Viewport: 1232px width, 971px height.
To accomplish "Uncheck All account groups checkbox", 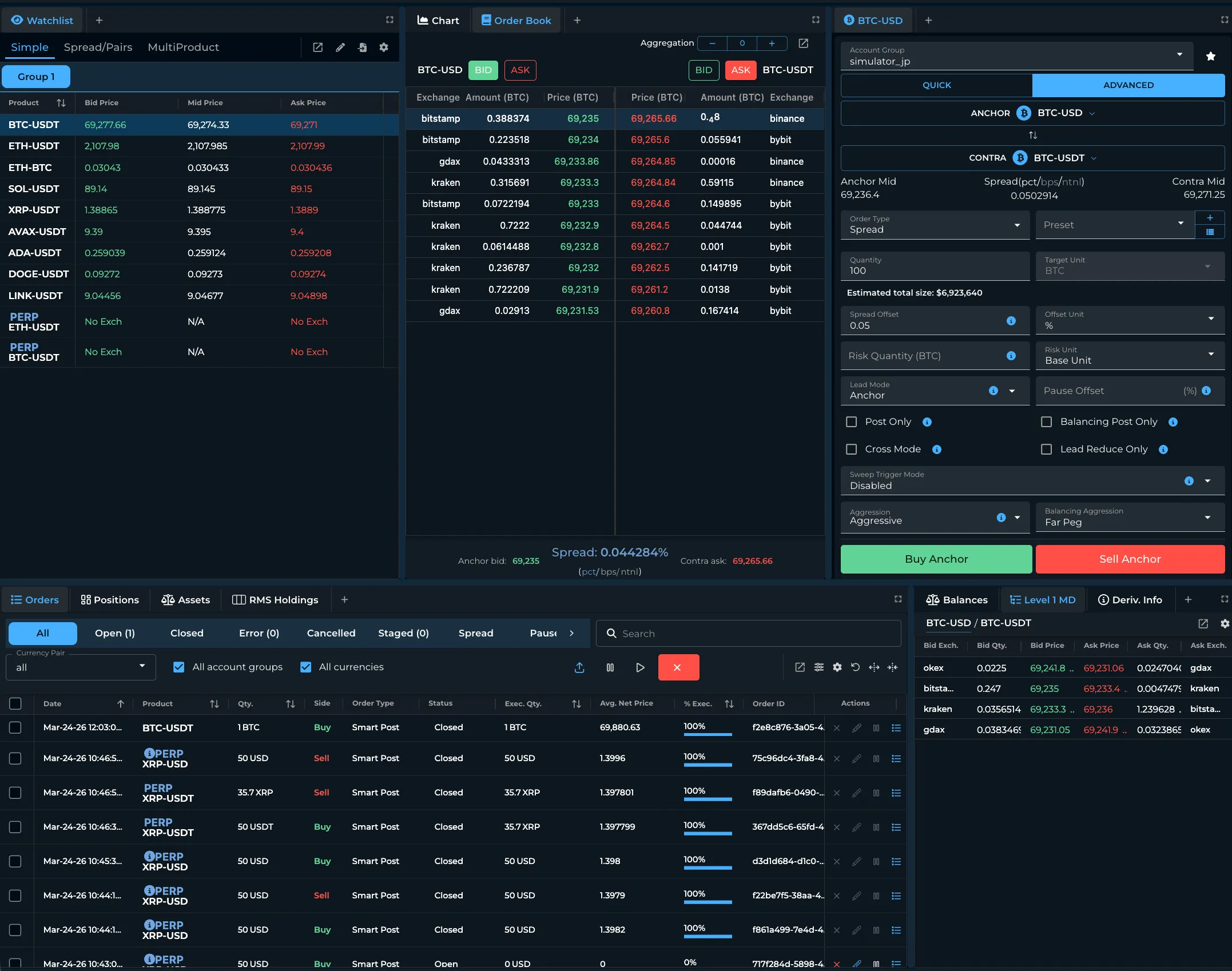I will [x=179, y=667].
